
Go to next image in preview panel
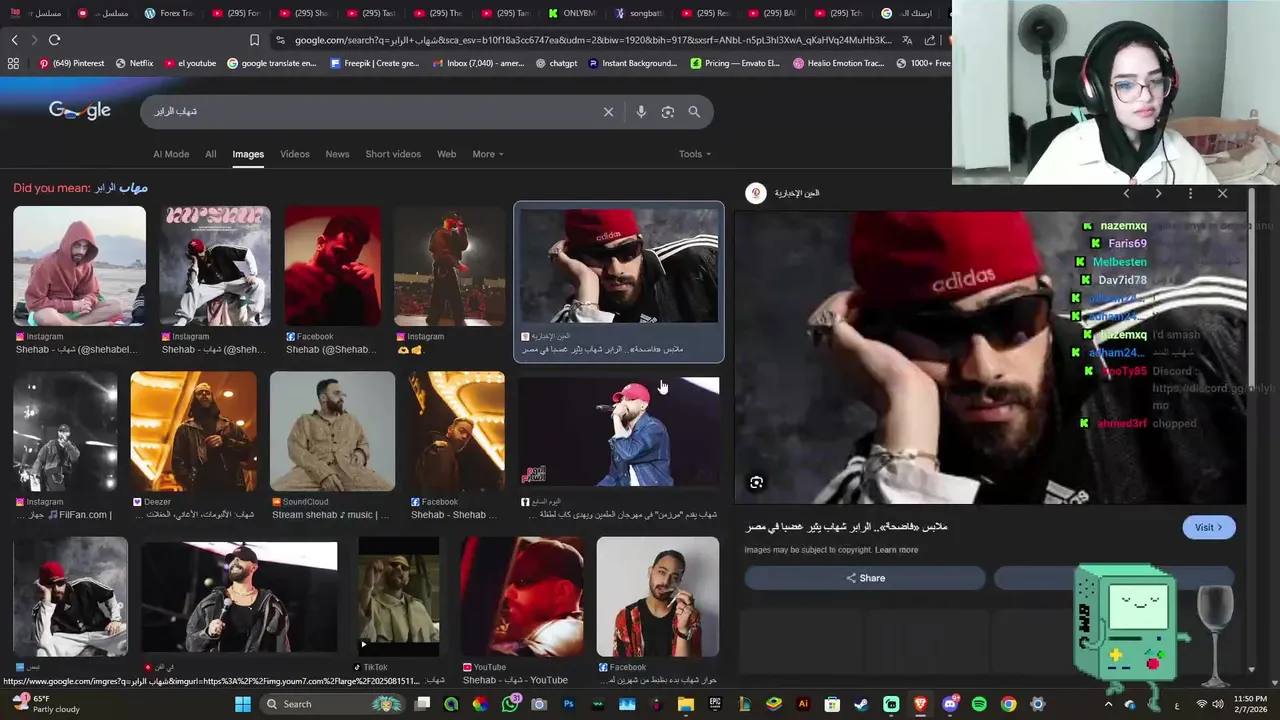click(1158, 193)
